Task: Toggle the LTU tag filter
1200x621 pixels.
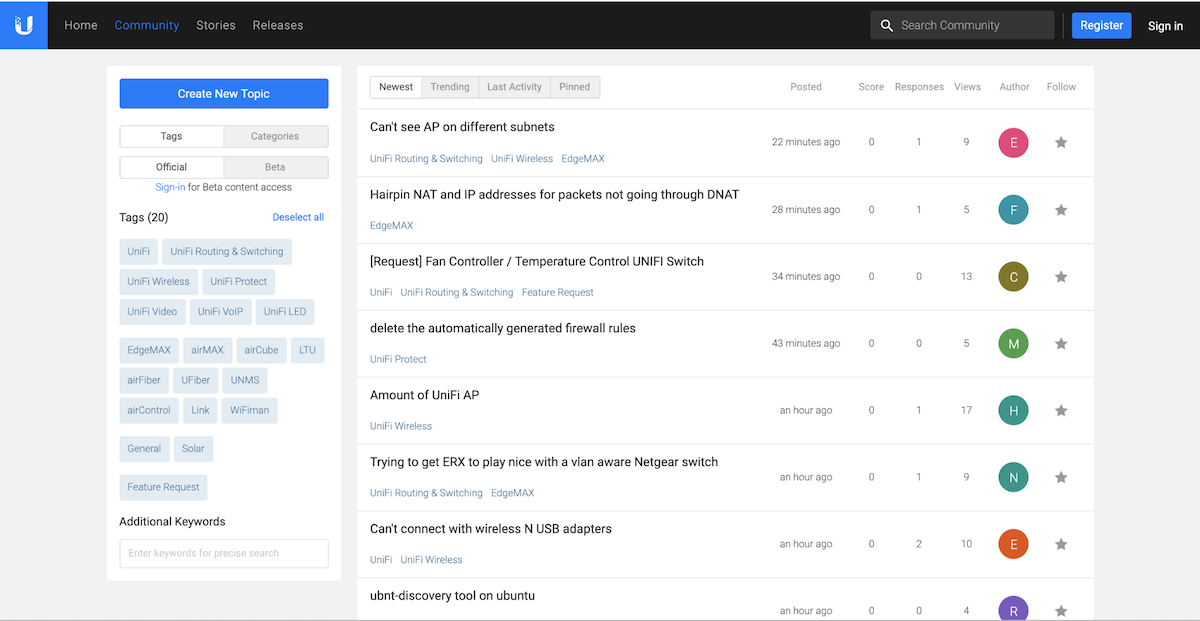Action: tap(307, 351)
